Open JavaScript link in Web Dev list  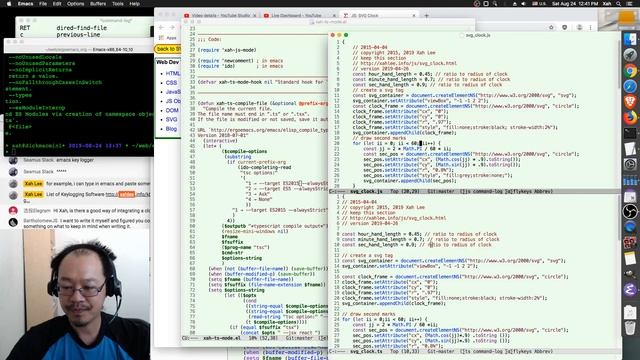(x=173, y=92)
